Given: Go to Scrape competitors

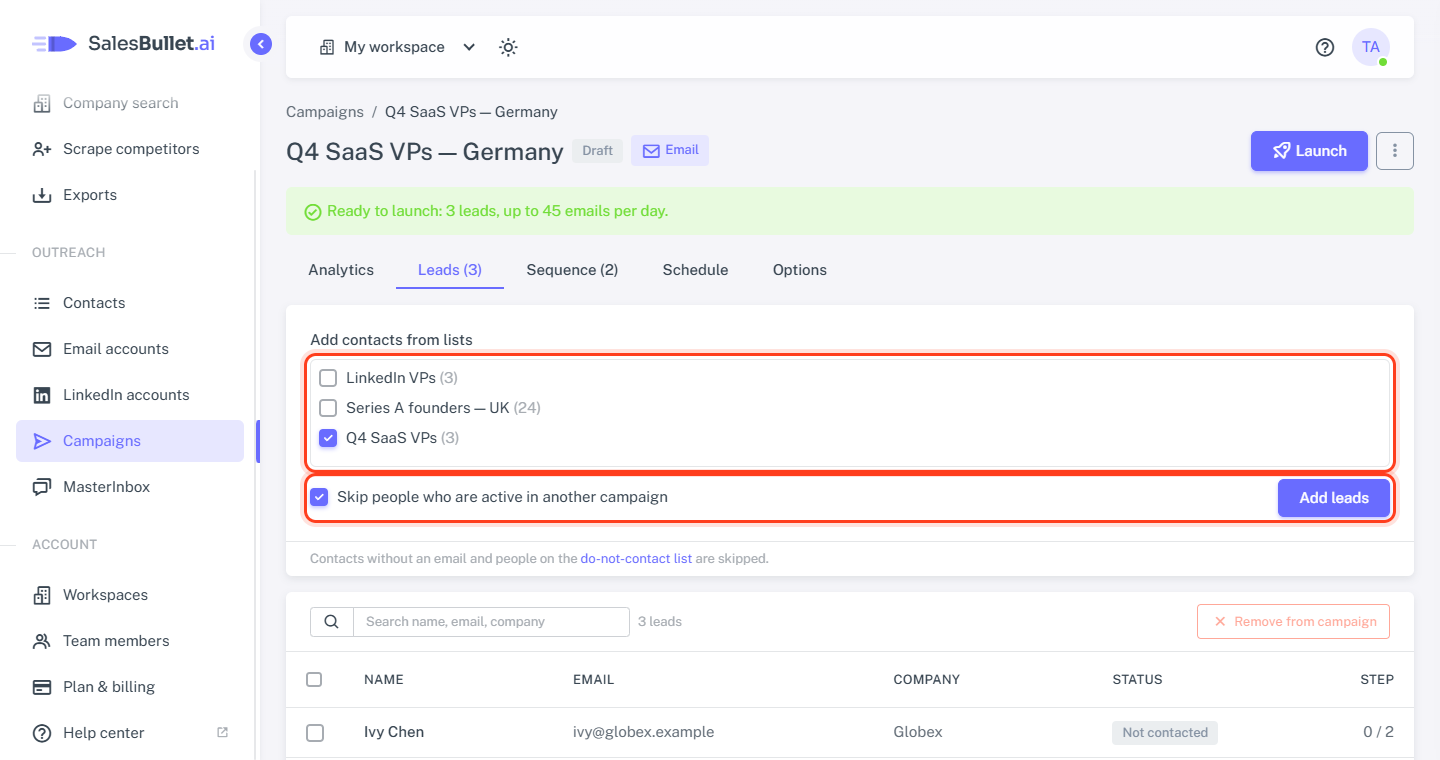Looking at the screenshot, I should click(x=130, y=149).
